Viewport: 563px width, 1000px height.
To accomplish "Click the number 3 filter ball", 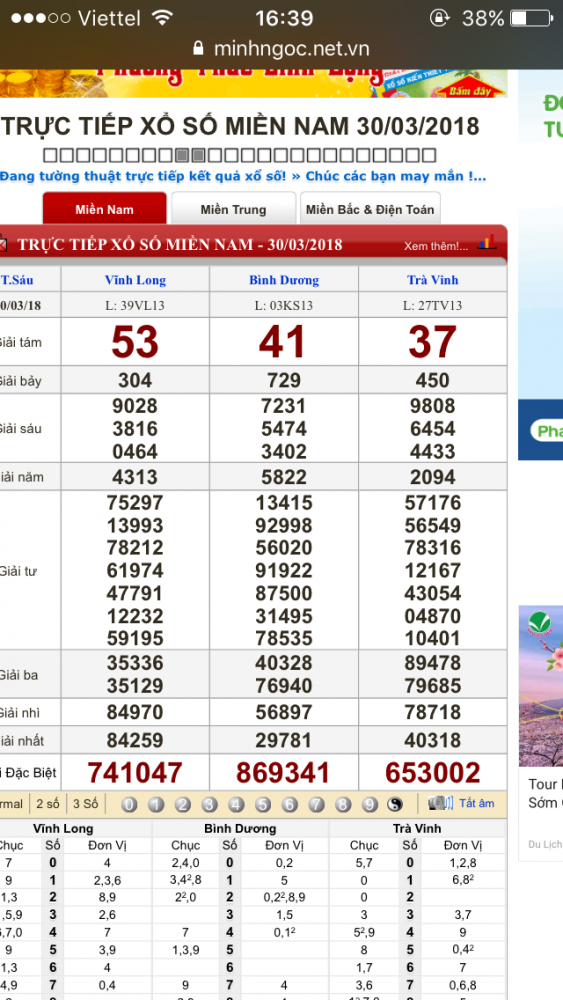I will (210, 804).
